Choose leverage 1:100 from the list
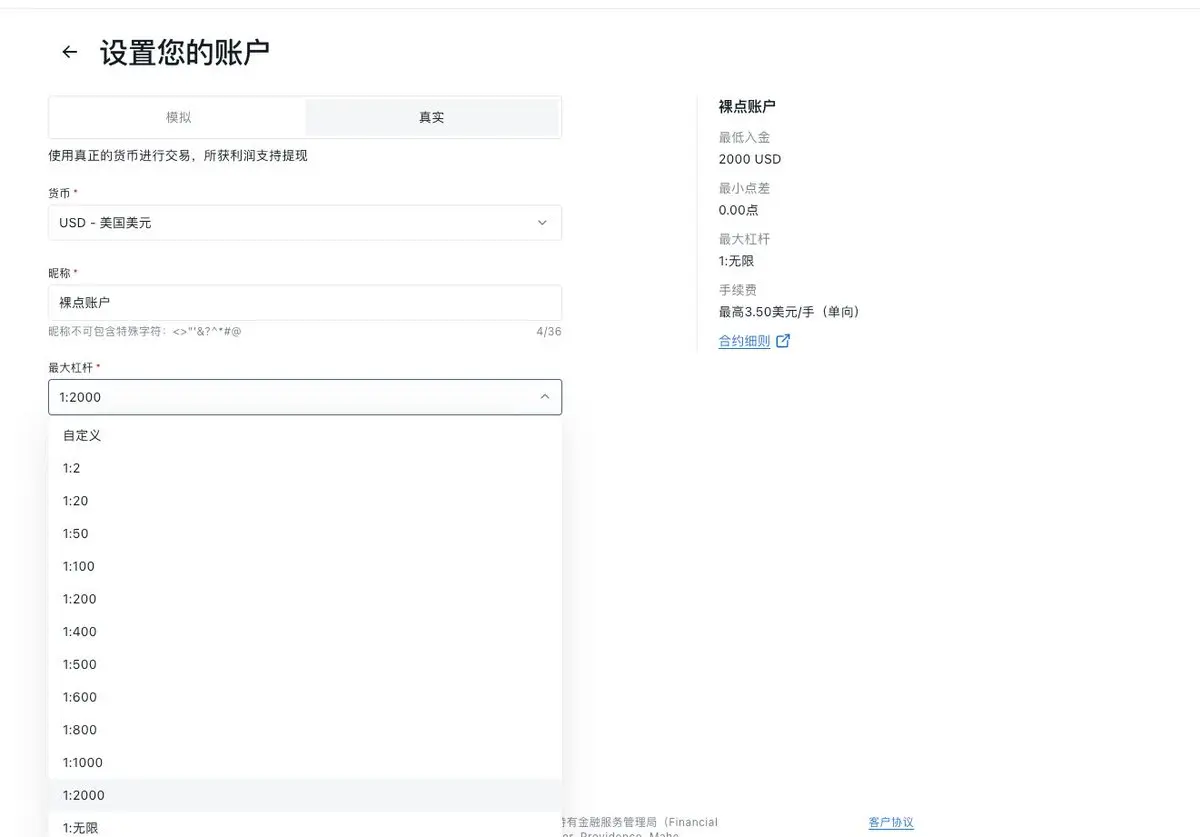 [80, 566]
